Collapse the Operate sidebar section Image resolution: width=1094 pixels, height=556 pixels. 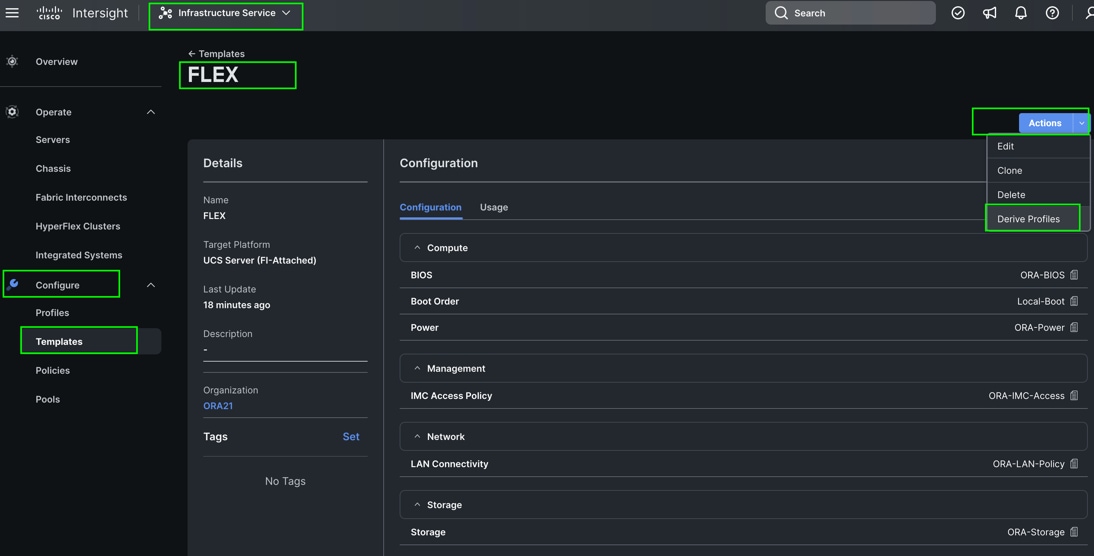coord(151,112)
